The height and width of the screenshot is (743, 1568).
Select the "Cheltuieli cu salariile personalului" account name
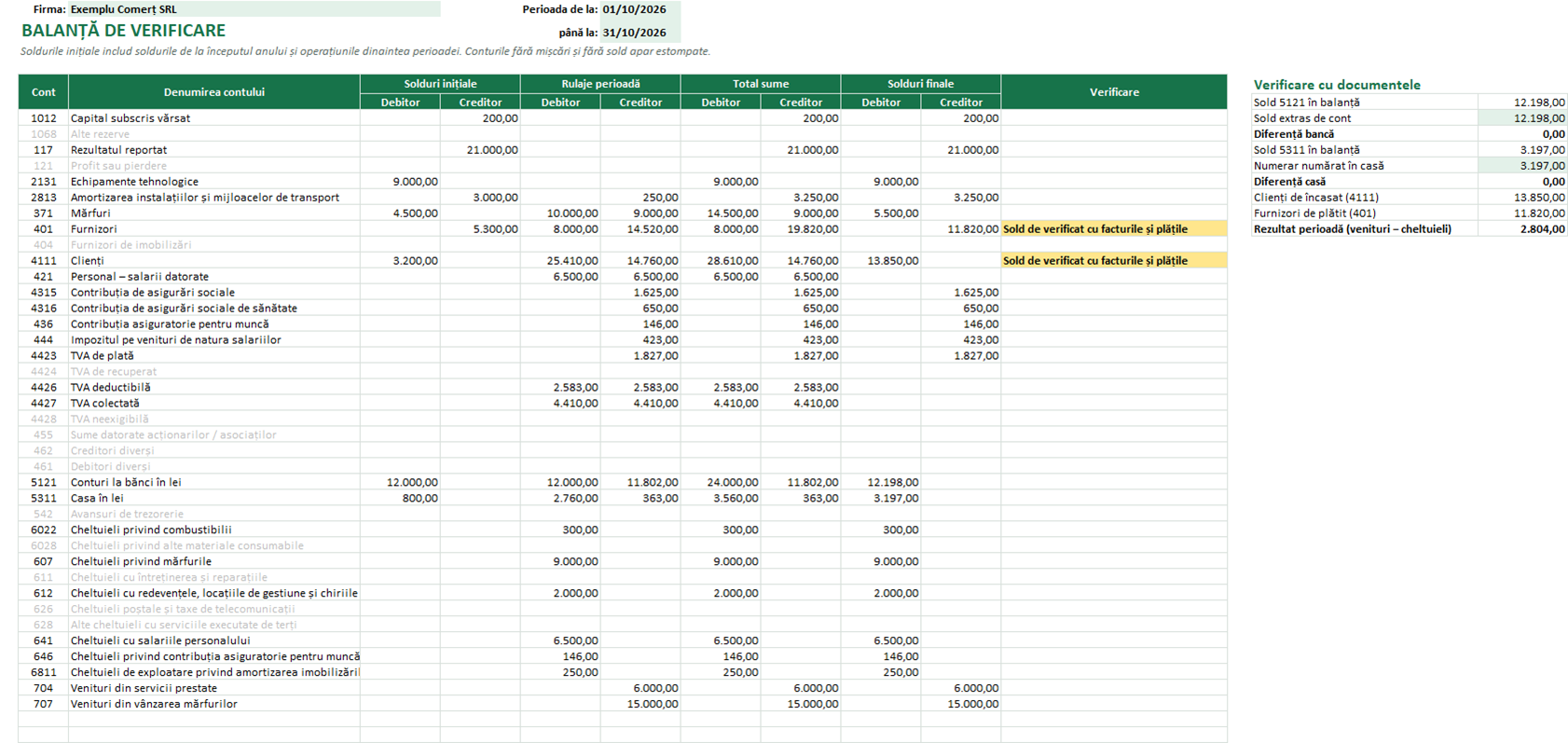160,641
